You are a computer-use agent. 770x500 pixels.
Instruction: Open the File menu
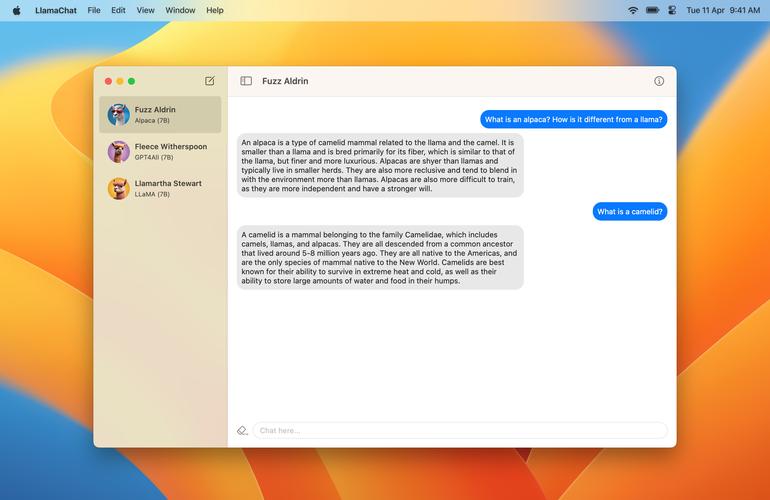click(x=94, y=10)
